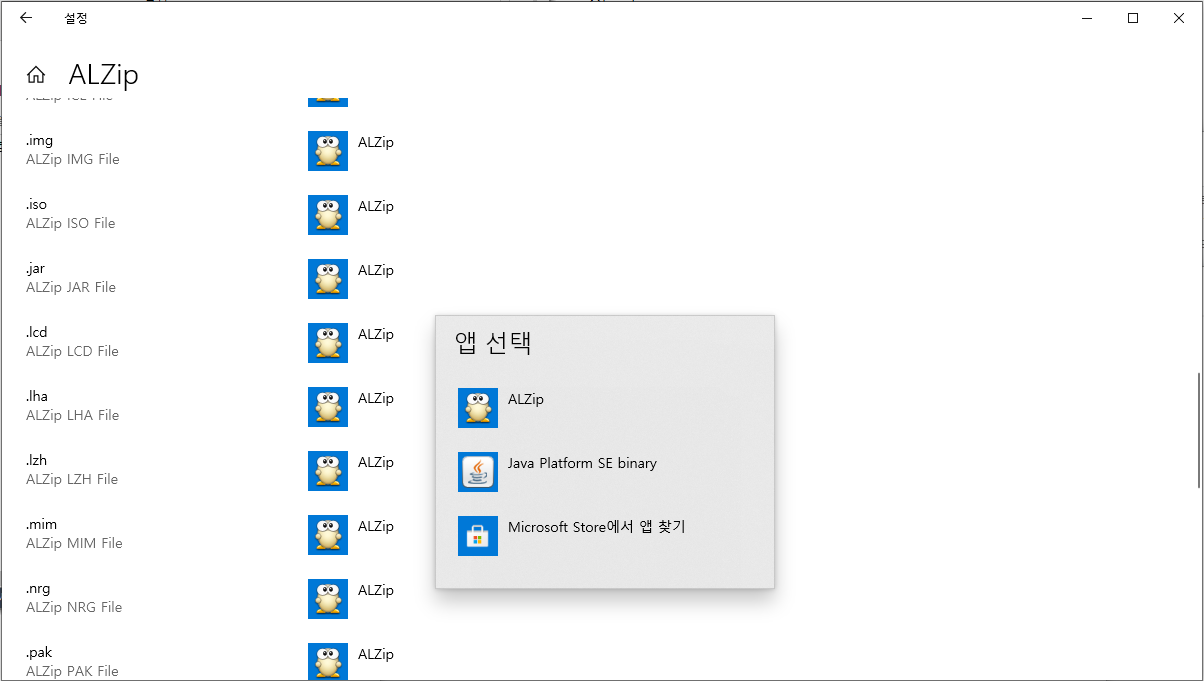Click the 설정 window title text

(x=75, y=18)
